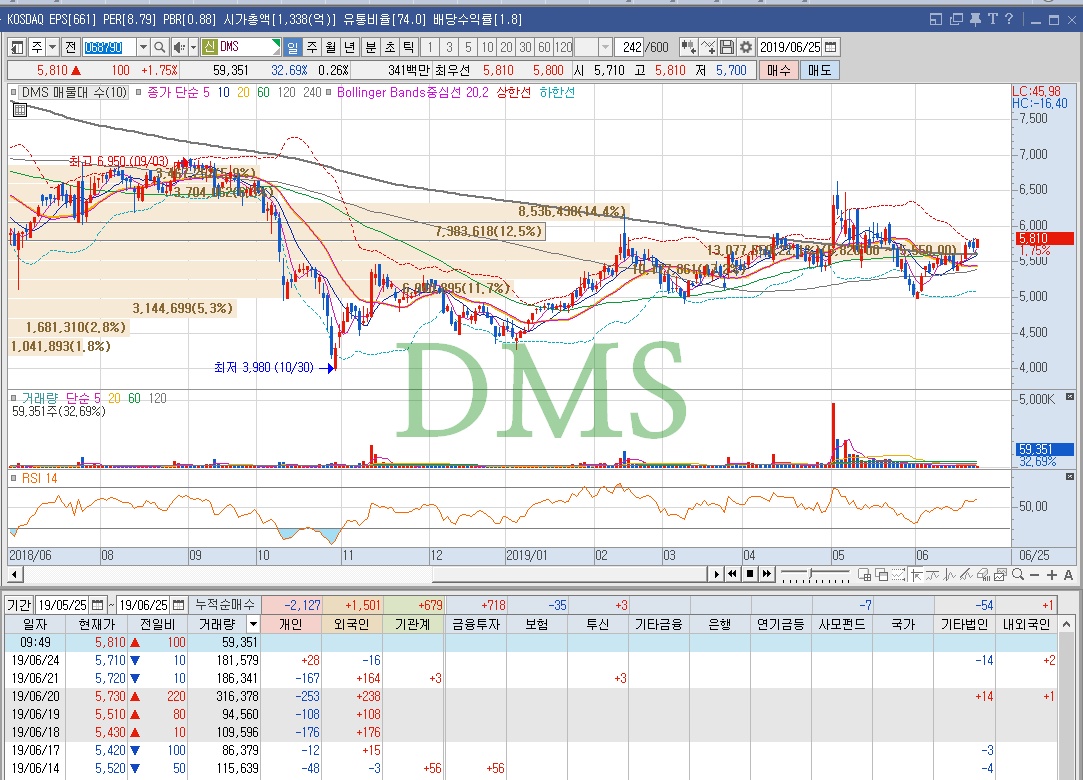This screenshot has height=780, width=1083.
Task: Click the 누적순매수 button
Action: click(x=224, y=605)
